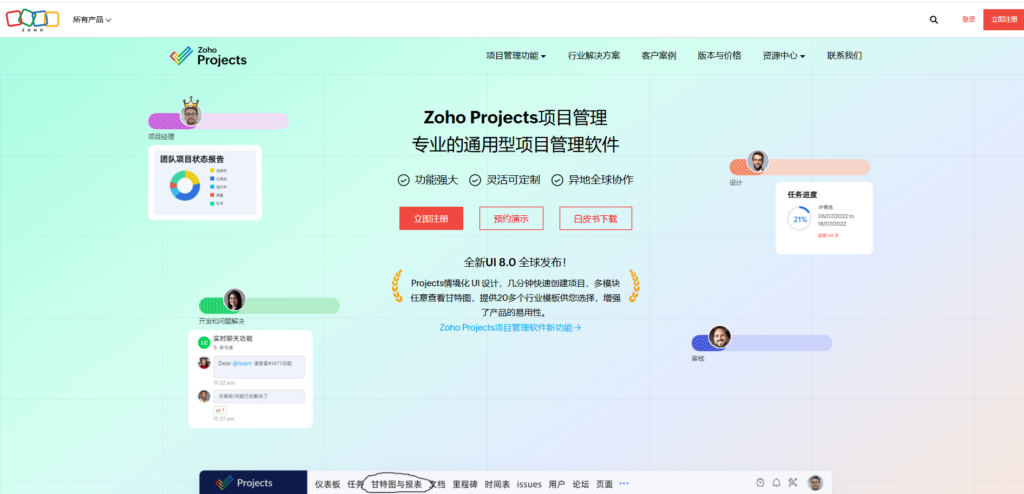This screenshot has width=1024, height=494.
Task: Click the 团队项目状态报告 donut chart card
Action: [x=205, y=182]
